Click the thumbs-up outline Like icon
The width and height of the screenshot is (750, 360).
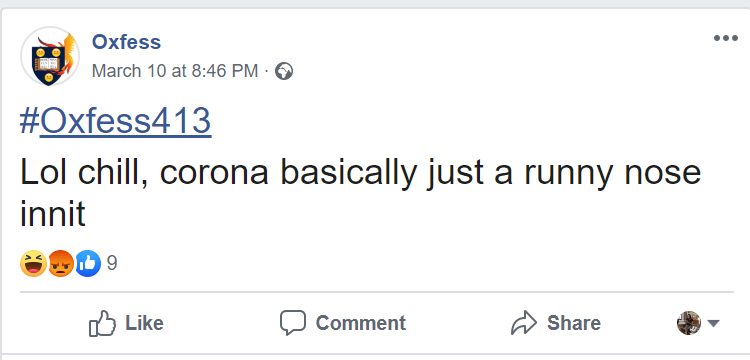point(102,323)
